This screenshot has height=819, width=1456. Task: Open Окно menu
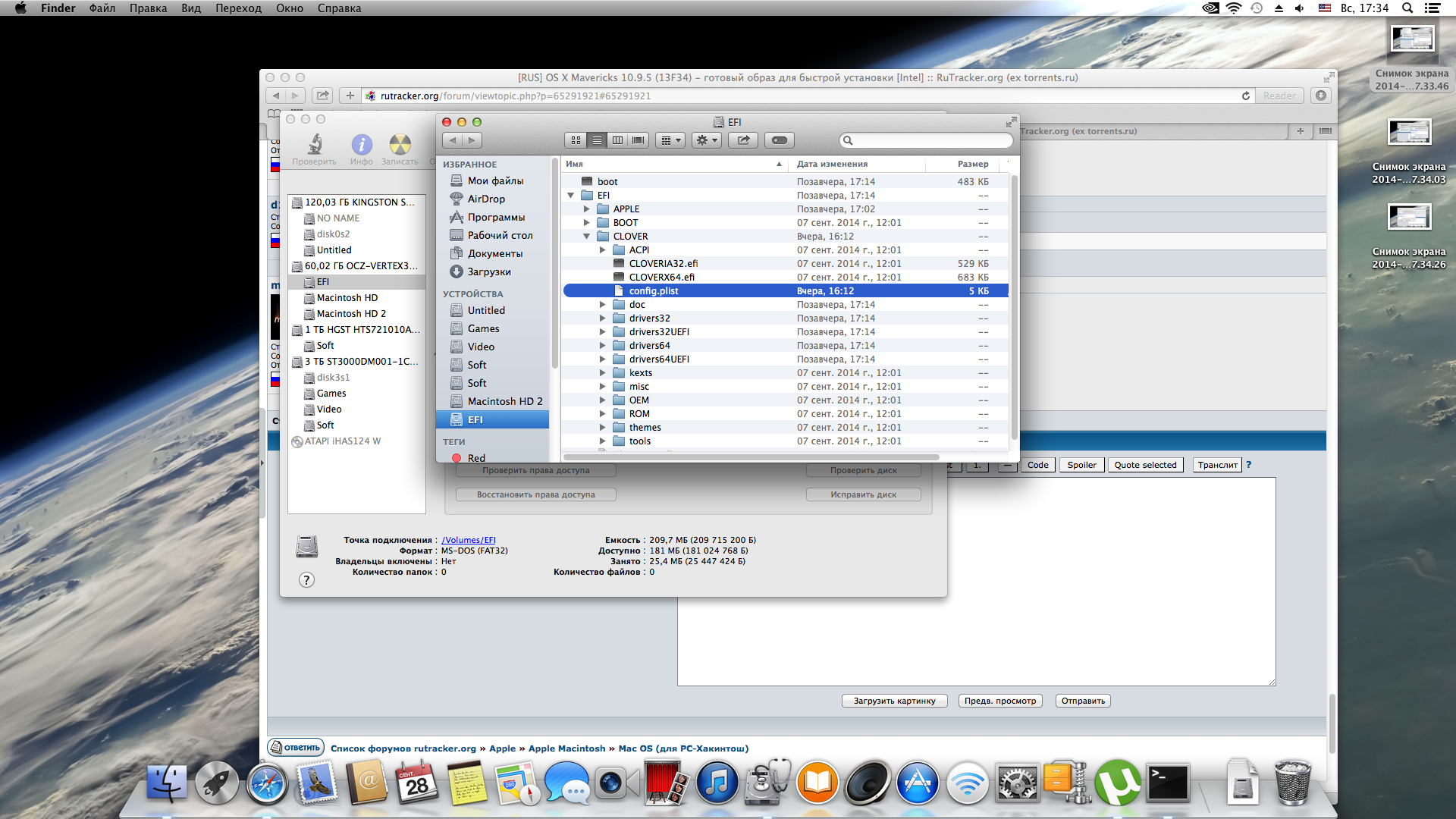290,8
